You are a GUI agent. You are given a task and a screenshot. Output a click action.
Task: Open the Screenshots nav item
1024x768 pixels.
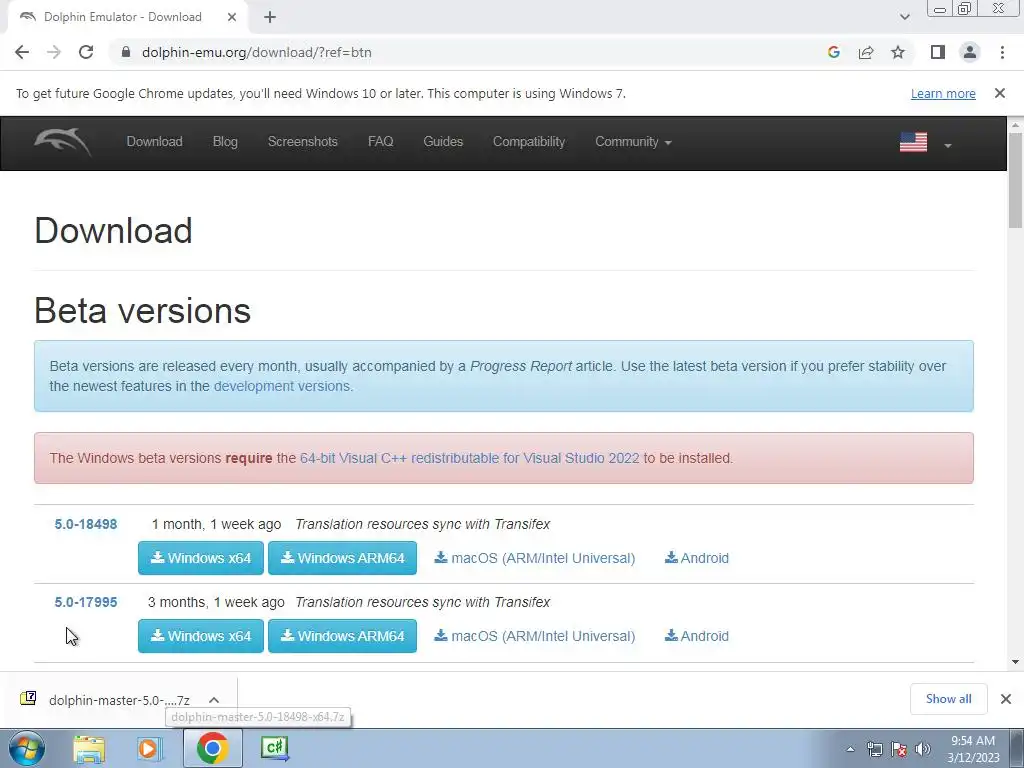point(302,142)
